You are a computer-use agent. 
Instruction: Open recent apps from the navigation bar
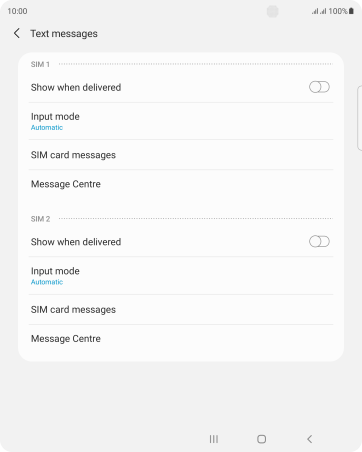coord(214,439)
